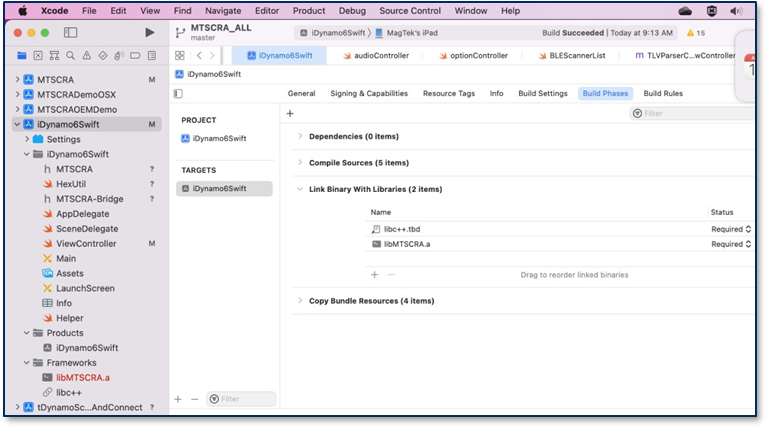
Task: Expand the MTSCRA project in navigator
Action: [x=18, y=79]
